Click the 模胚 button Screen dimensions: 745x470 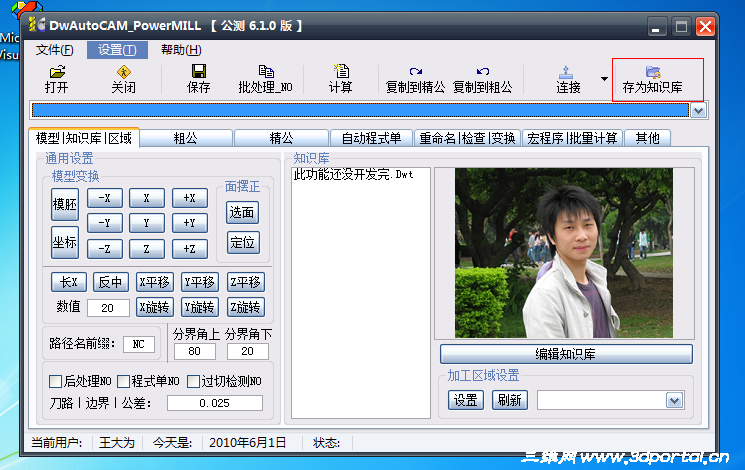65,204
